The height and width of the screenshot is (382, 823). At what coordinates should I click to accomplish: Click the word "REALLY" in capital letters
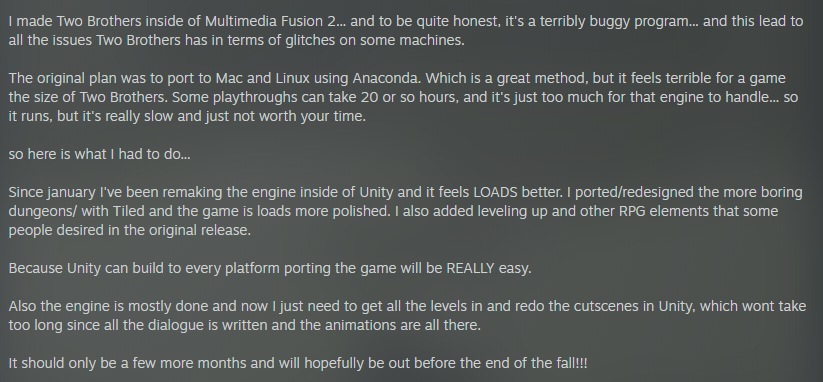tap(470, 268)
